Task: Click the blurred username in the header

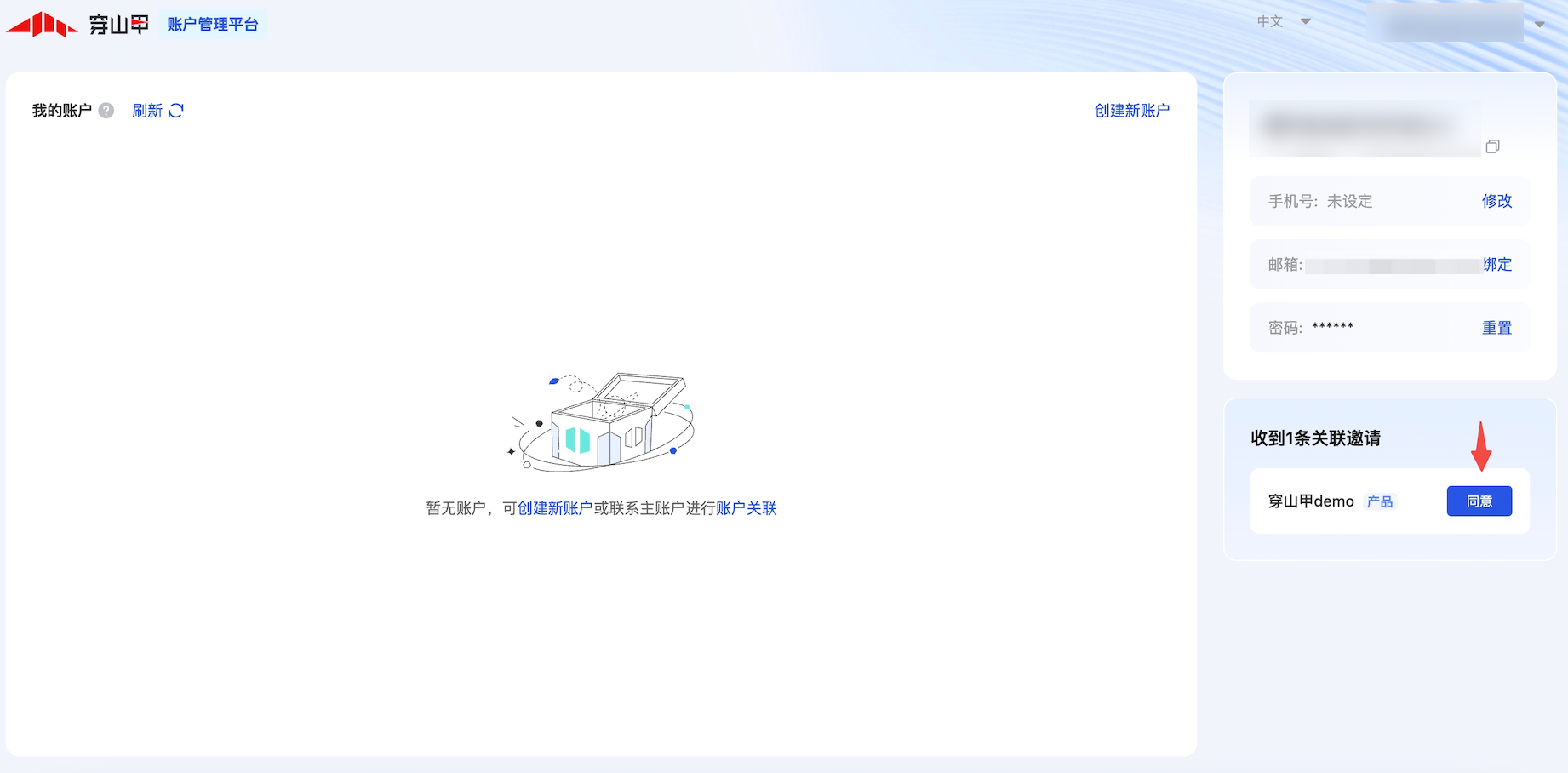Action: (x=1445, y=23)
